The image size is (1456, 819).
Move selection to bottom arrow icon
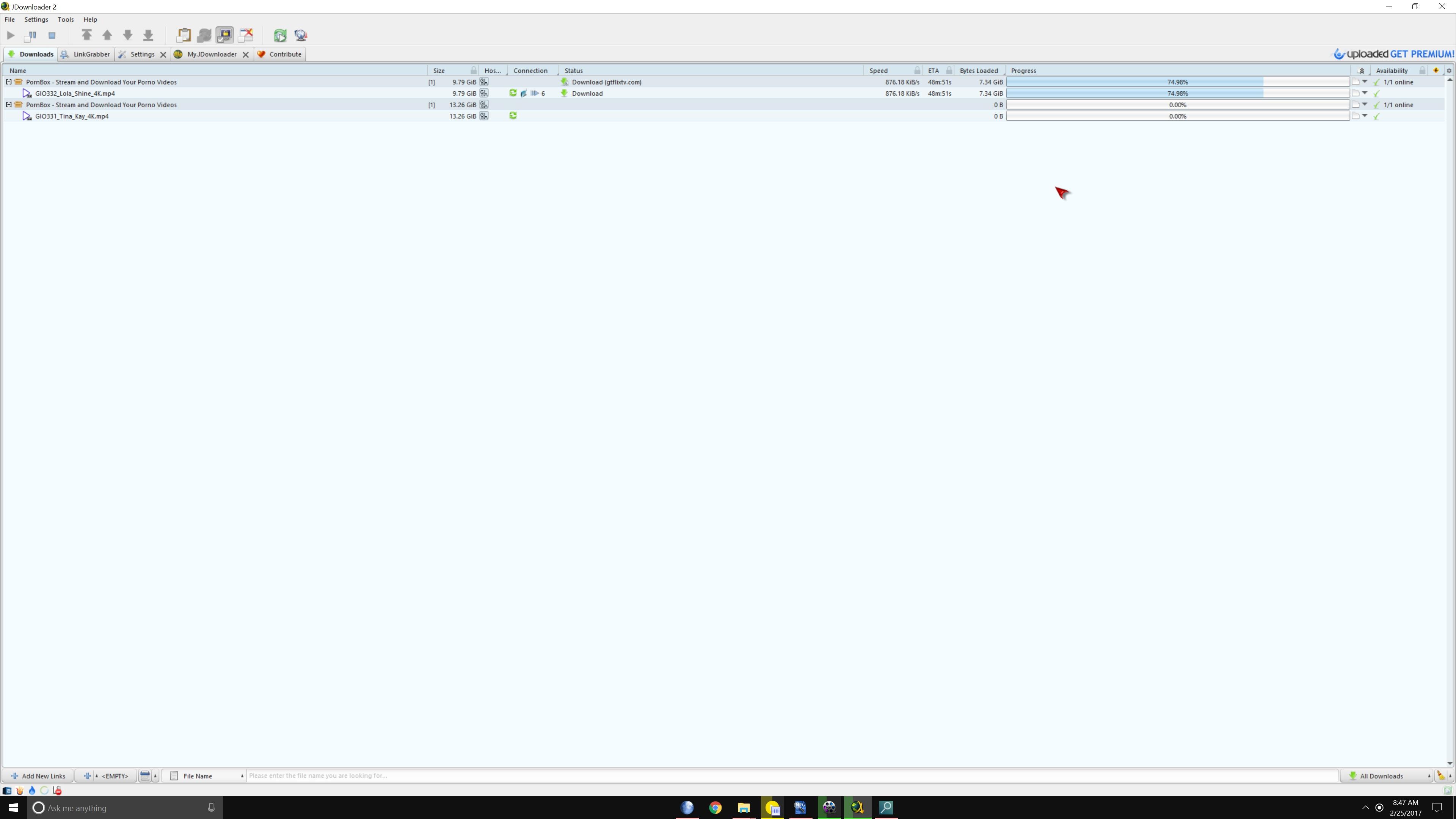(x=148, y=35)
